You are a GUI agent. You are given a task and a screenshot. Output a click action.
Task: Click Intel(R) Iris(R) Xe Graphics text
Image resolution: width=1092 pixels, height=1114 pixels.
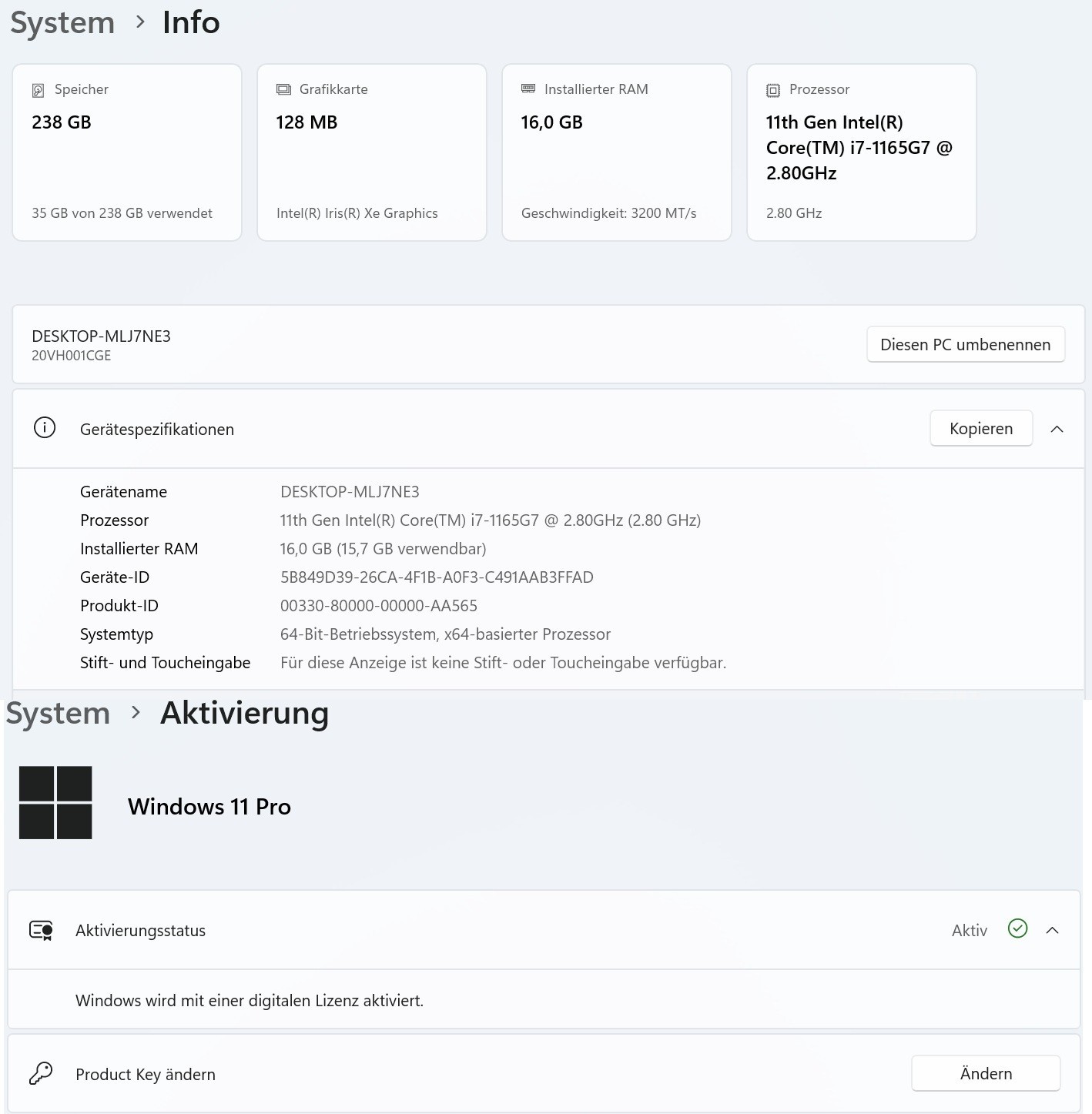coord(357,213)
